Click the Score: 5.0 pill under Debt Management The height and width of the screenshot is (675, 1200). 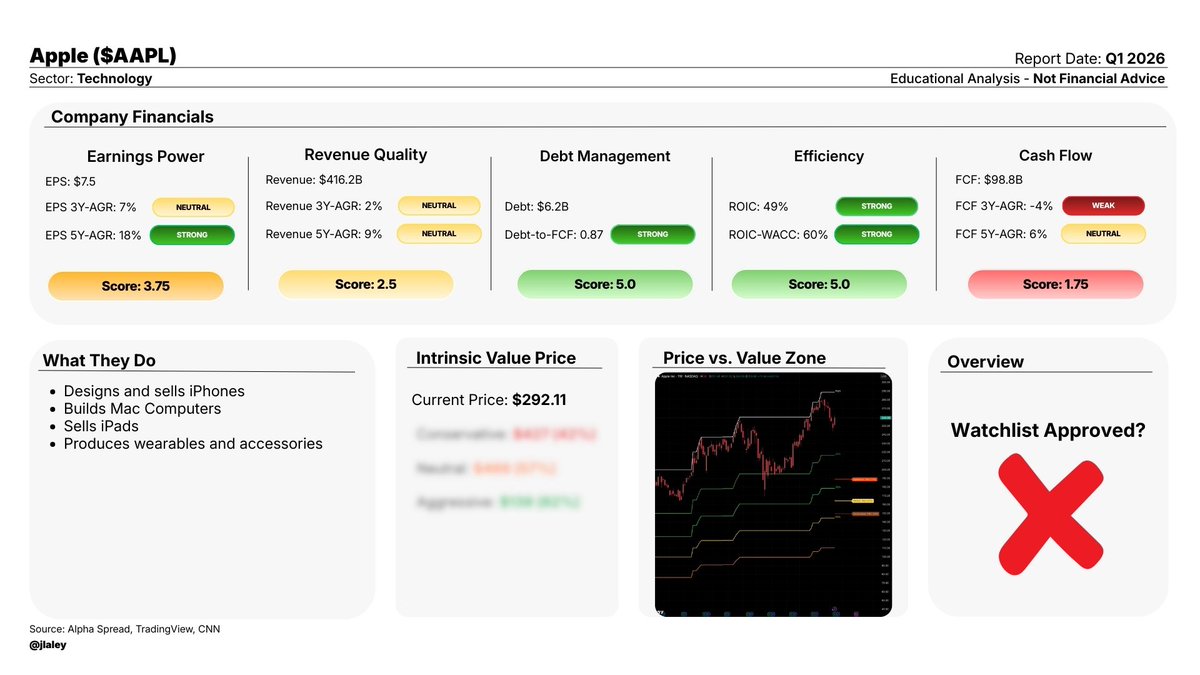click(x=605, y=284)
